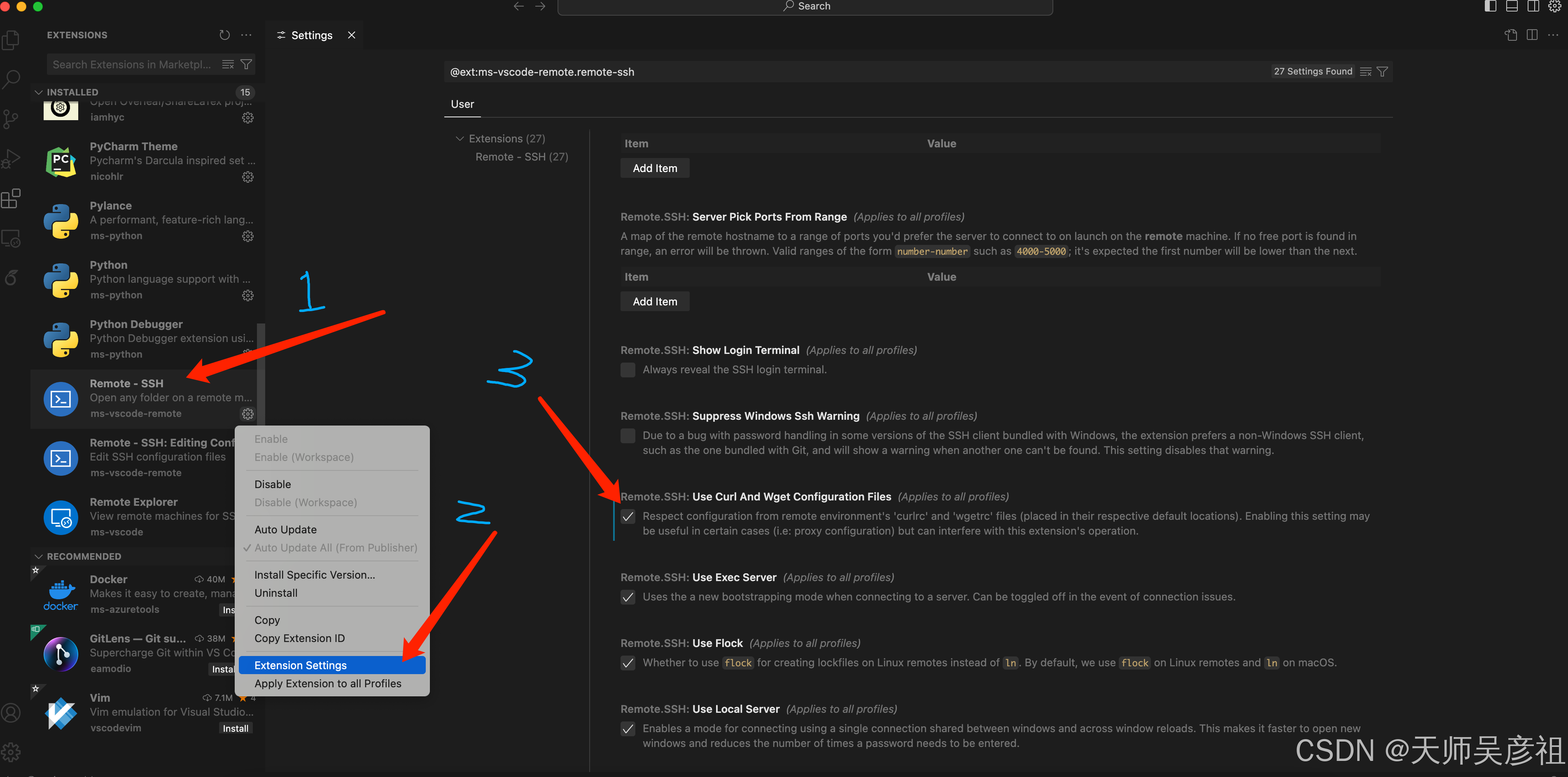Collapse Extensions (27) tree node

coord(460,139)
